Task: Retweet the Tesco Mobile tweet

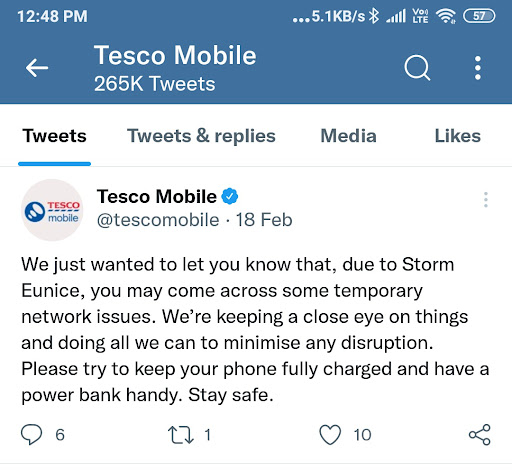Action: coord(180,435)
